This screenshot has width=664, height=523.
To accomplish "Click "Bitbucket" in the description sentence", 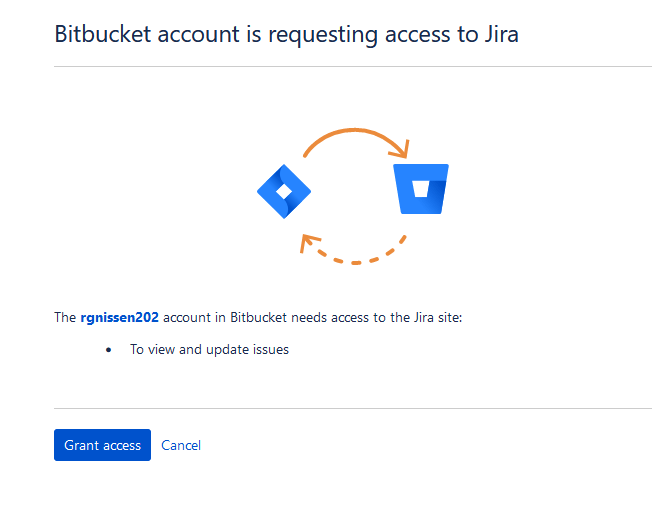I will pos(259,318).
